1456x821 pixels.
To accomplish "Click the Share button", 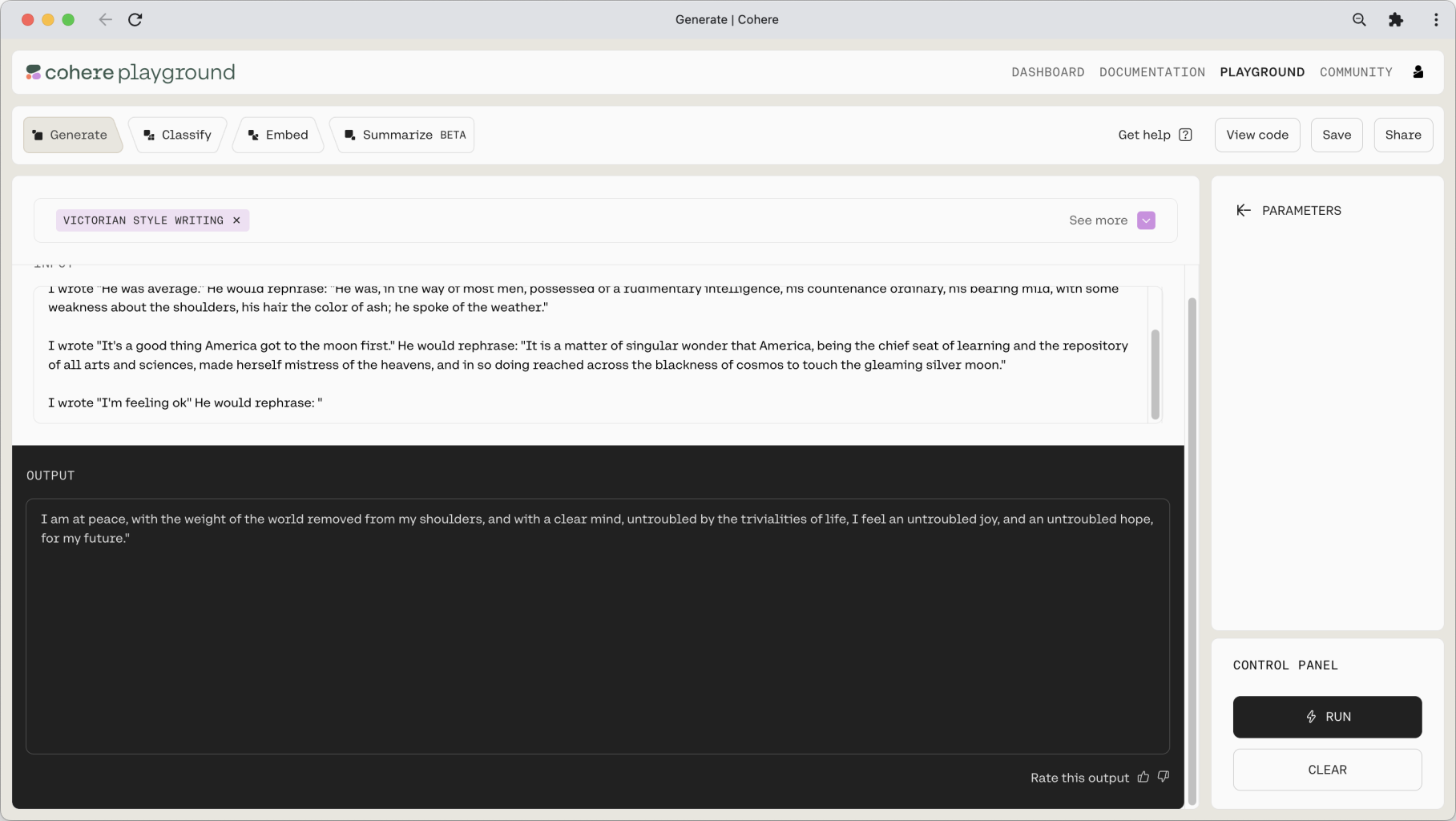I will [1403, 135].
